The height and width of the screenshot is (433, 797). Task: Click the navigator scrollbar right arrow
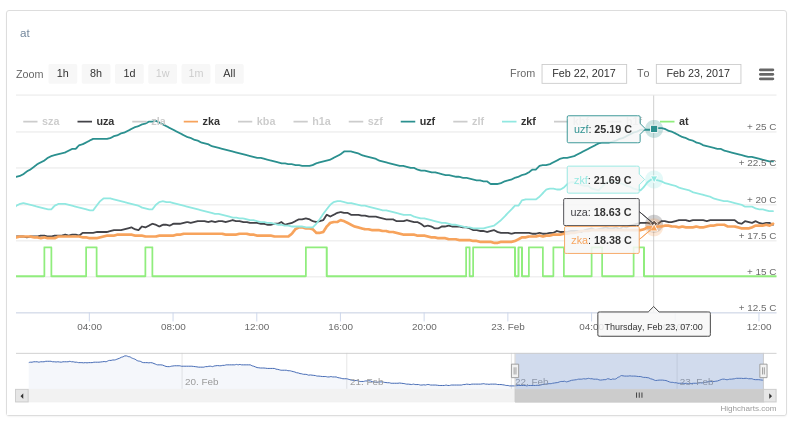[x=770, y=396]
